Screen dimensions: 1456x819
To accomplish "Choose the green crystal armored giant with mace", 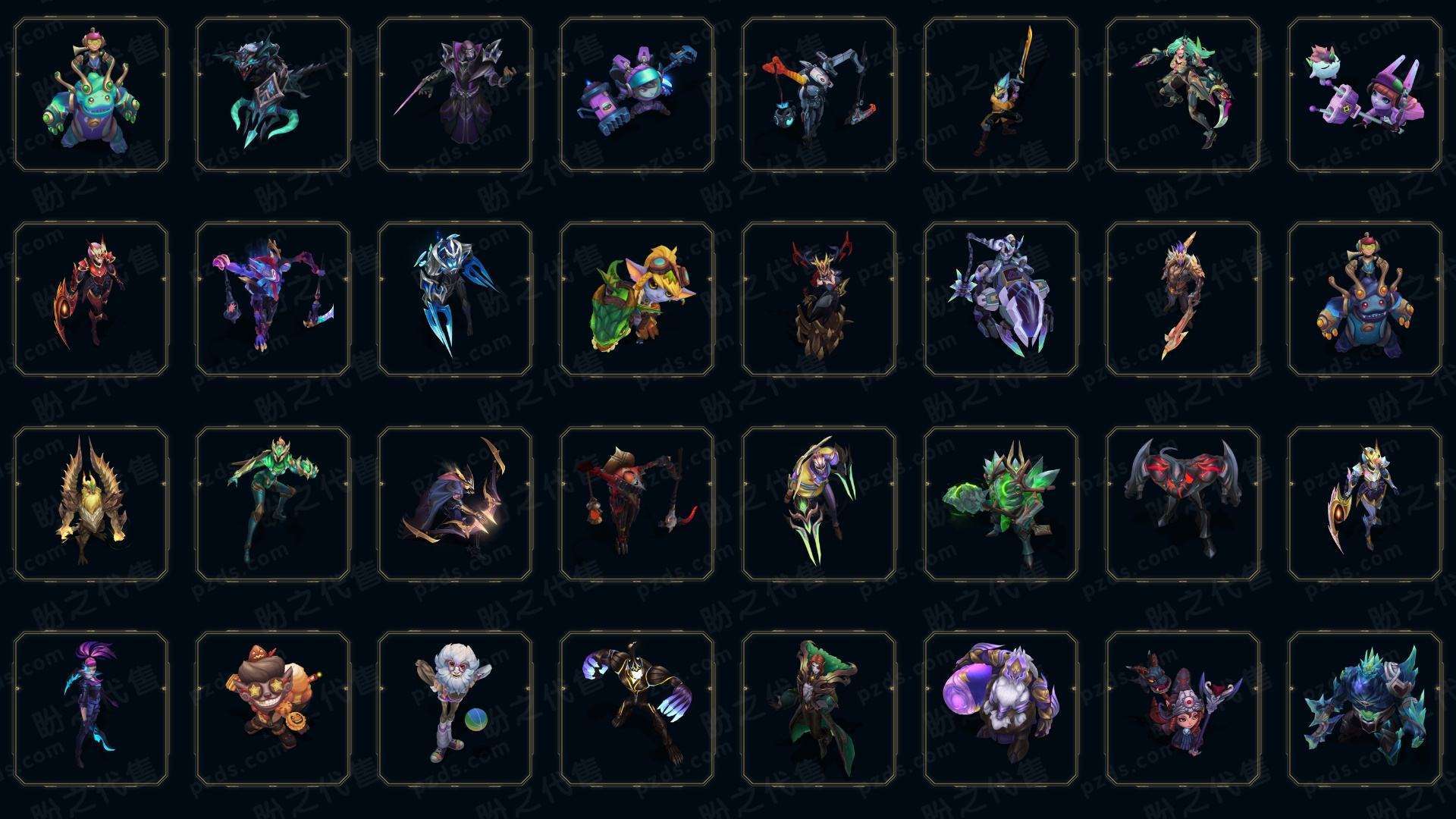I will (1001, 504).
